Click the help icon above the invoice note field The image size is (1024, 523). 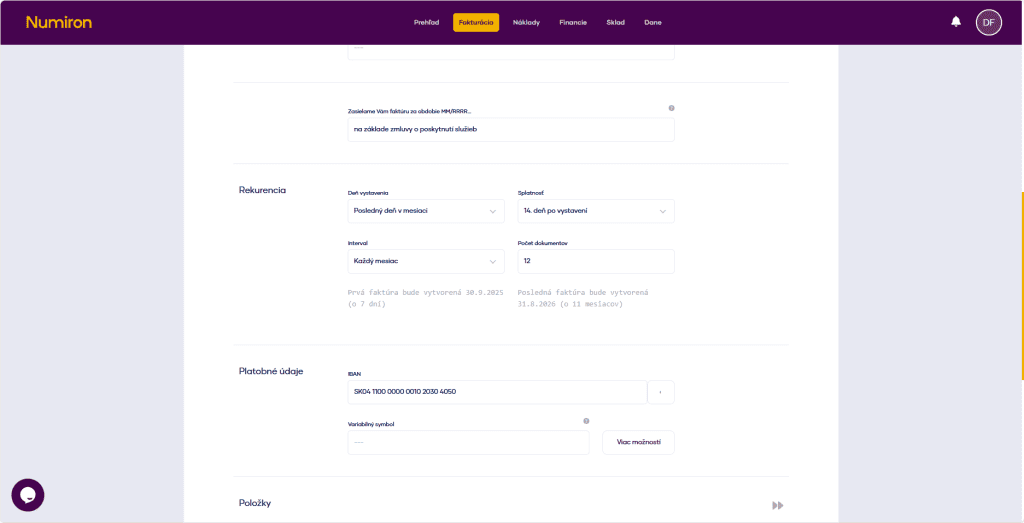click(x=671, y=108)
